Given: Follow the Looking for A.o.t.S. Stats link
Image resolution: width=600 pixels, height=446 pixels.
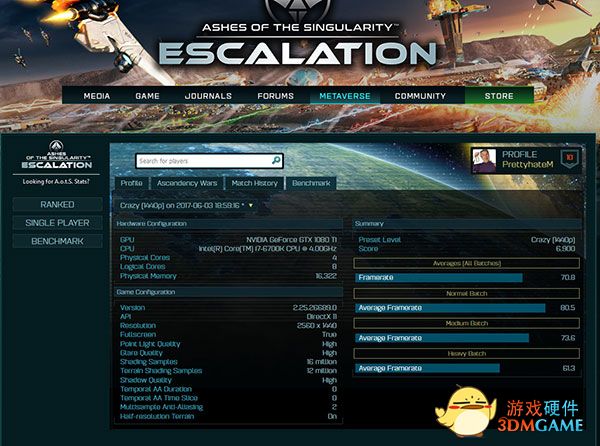Looking at the screenshot, I should pos(56,181).
